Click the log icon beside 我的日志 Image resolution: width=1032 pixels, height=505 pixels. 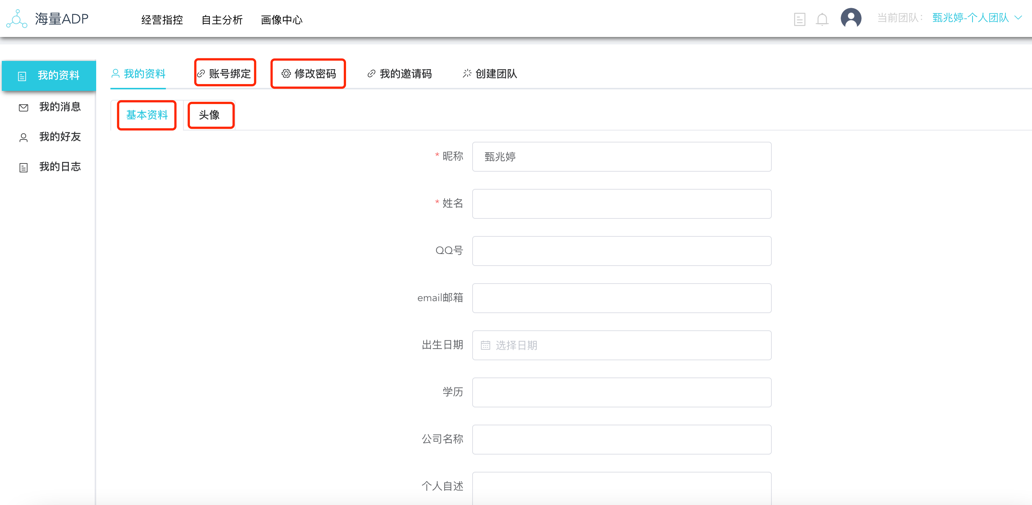click(x=24, y=167)
